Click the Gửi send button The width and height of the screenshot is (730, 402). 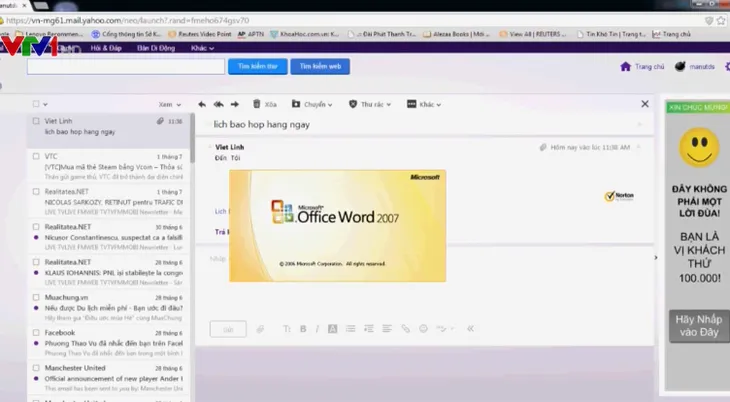tap(228, 329)
